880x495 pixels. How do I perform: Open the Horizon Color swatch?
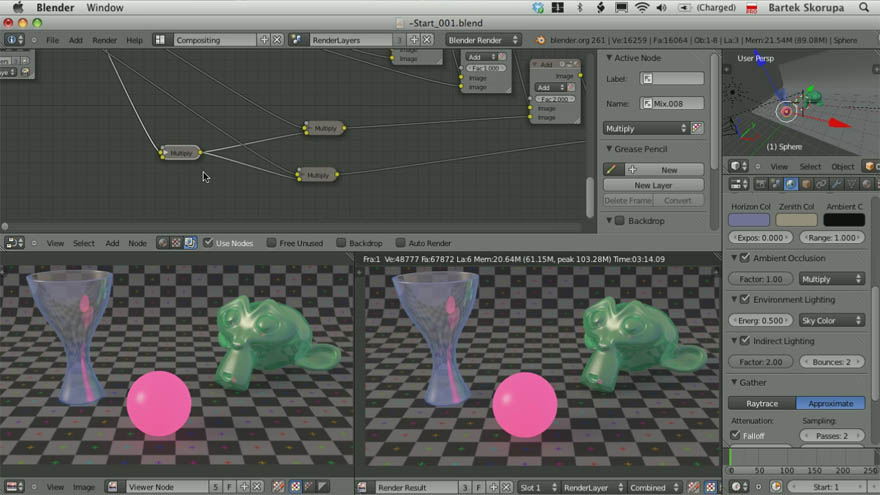pyautogui.click(x=749, y=219)
